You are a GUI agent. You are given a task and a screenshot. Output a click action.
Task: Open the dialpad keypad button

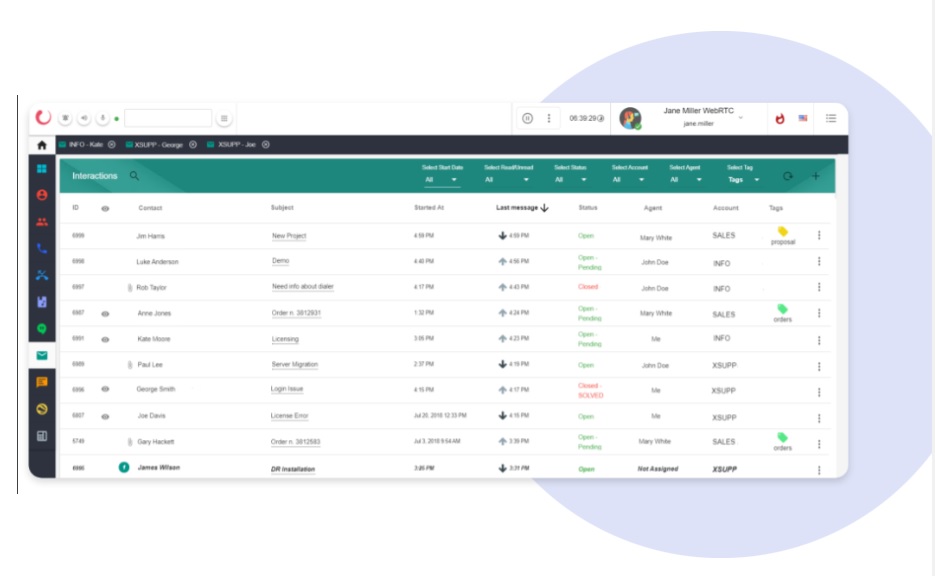coord(224,118)
